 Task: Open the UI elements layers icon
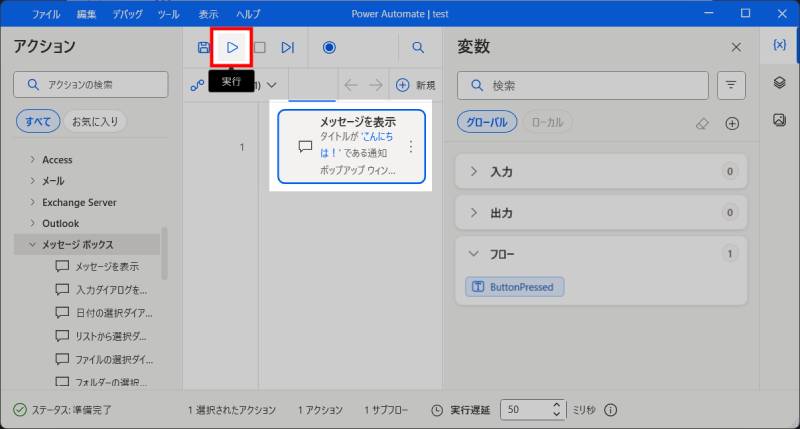pos(779,82)
